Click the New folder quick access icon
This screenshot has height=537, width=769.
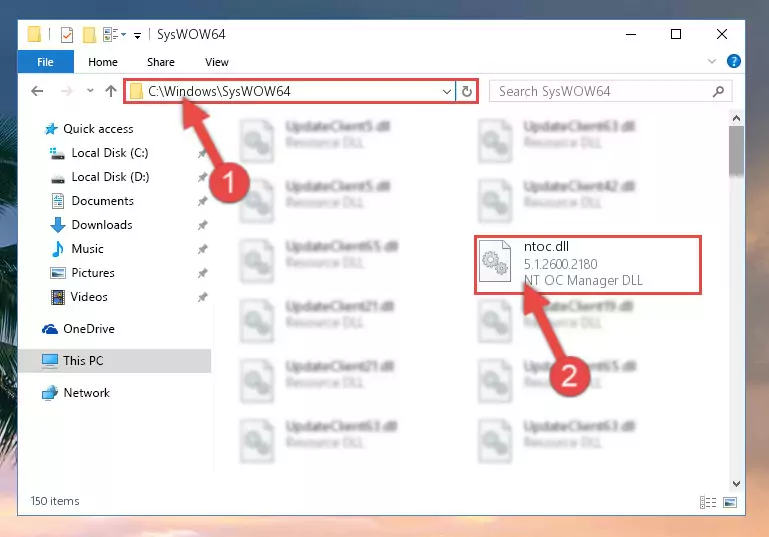coord(89,35)
